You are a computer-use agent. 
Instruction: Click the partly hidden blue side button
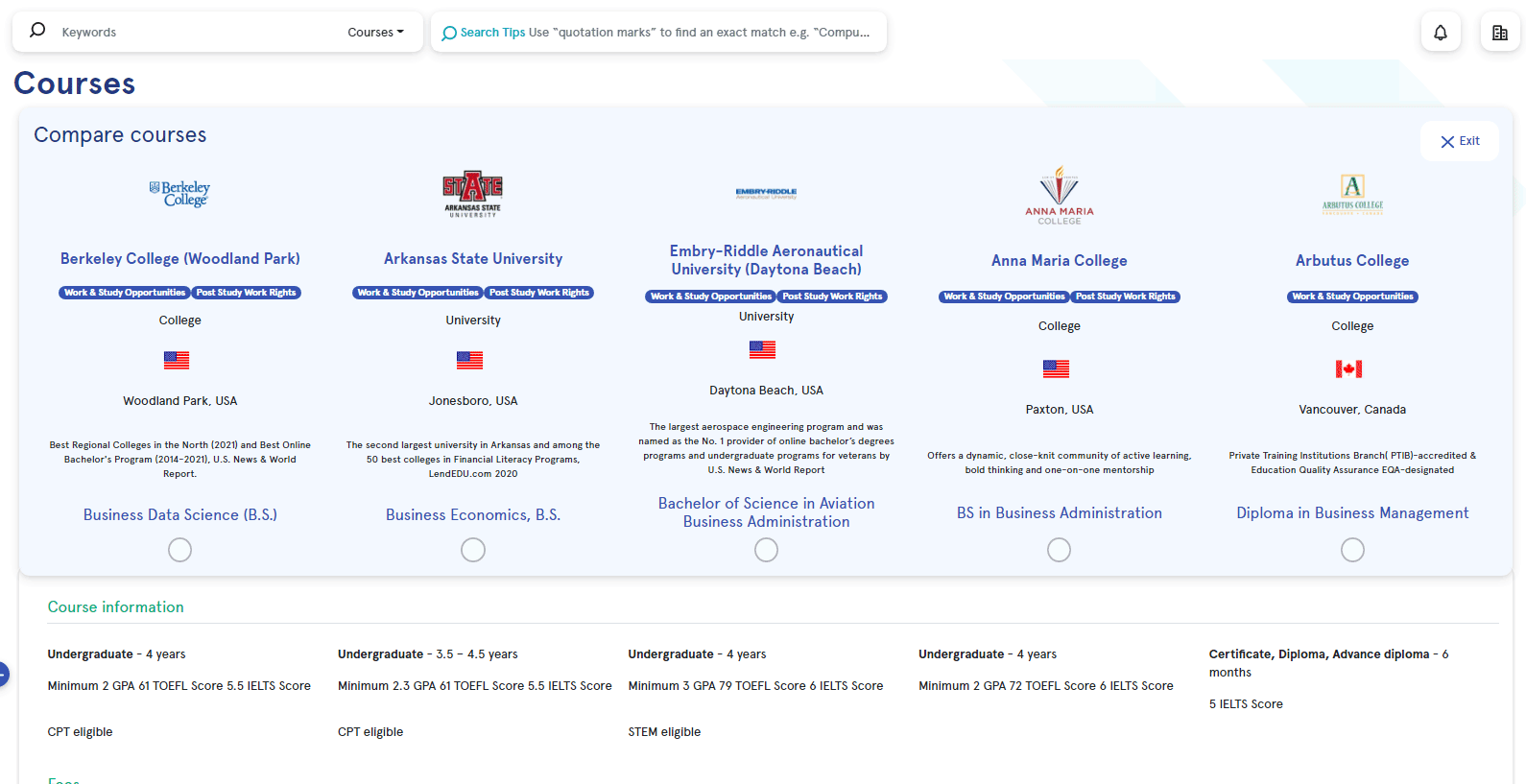(4, 674)
